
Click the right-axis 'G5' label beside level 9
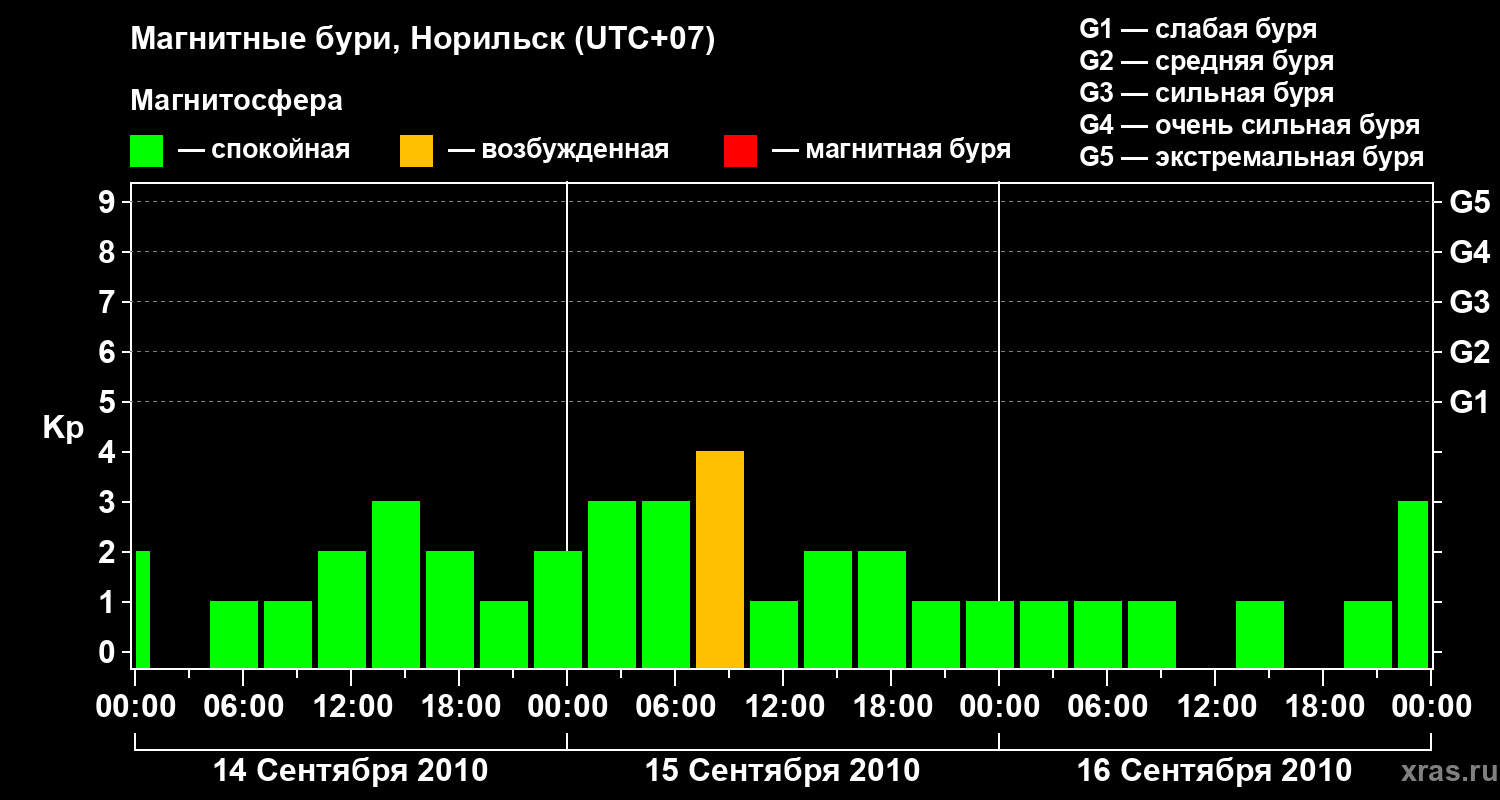pos(1469,202)
